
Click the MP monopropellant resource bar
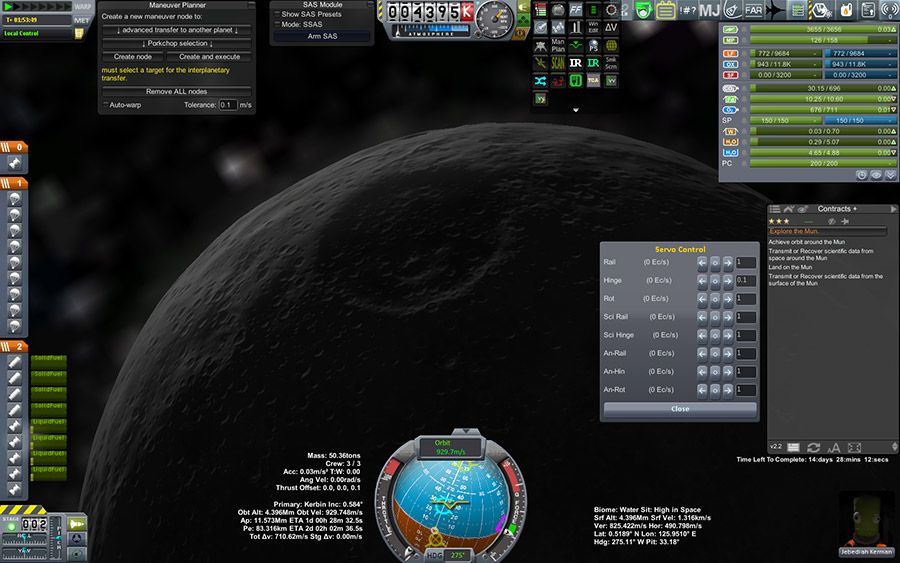(x=822, y=40)
